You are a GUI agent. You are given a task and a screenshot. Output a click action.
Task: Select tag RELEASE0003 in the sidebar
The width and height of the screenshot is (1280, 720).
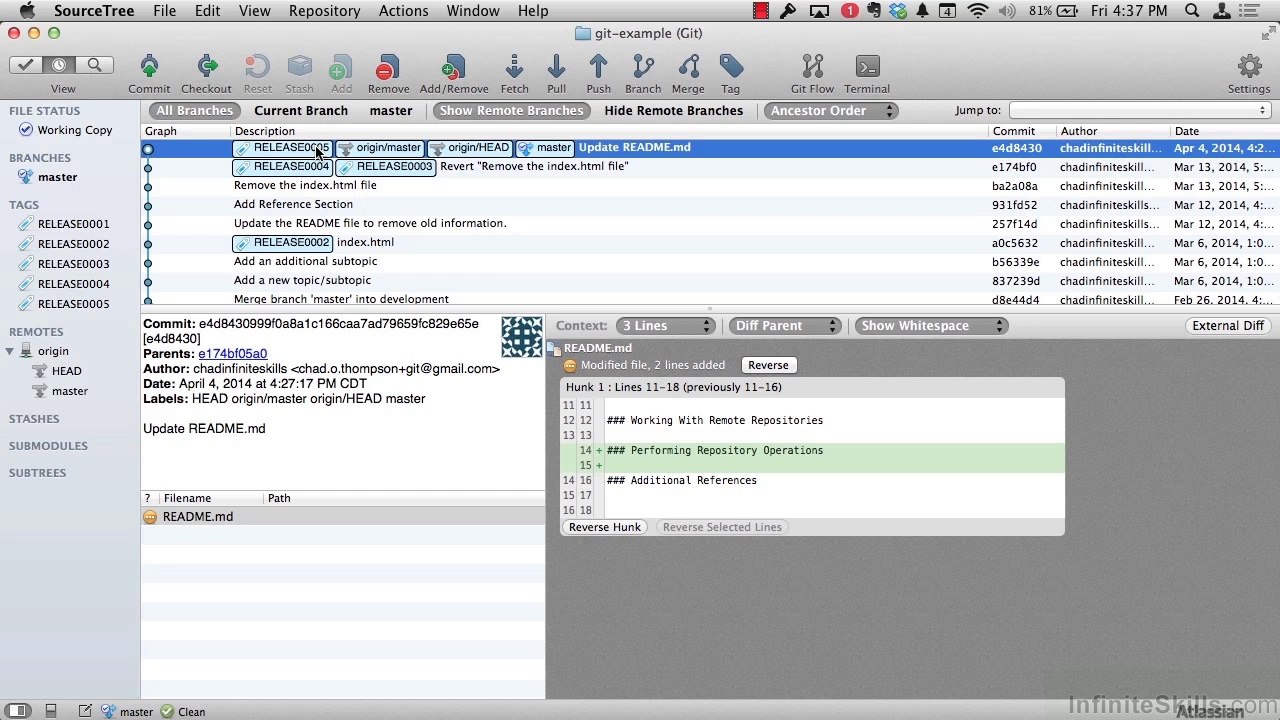coord(73,264)
